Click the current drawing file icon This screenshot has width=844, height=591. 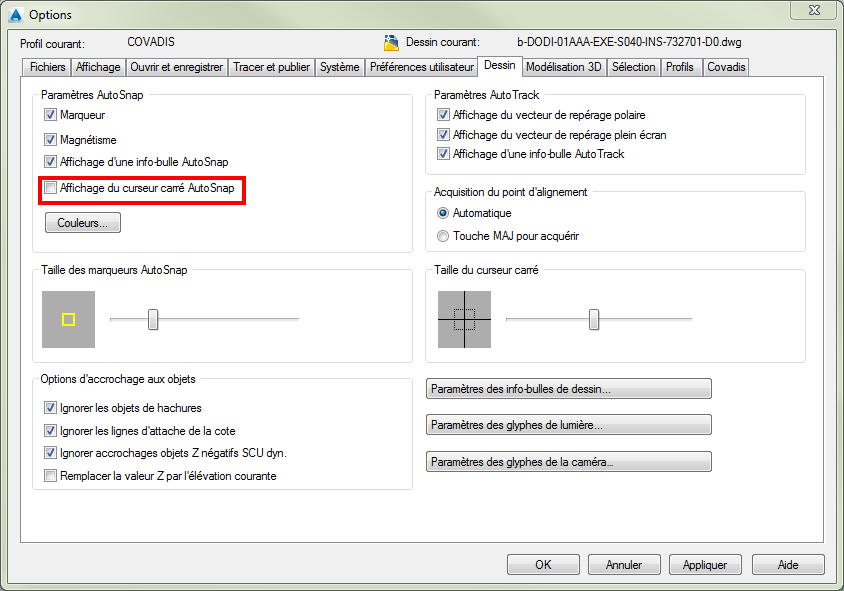point(391,43)
